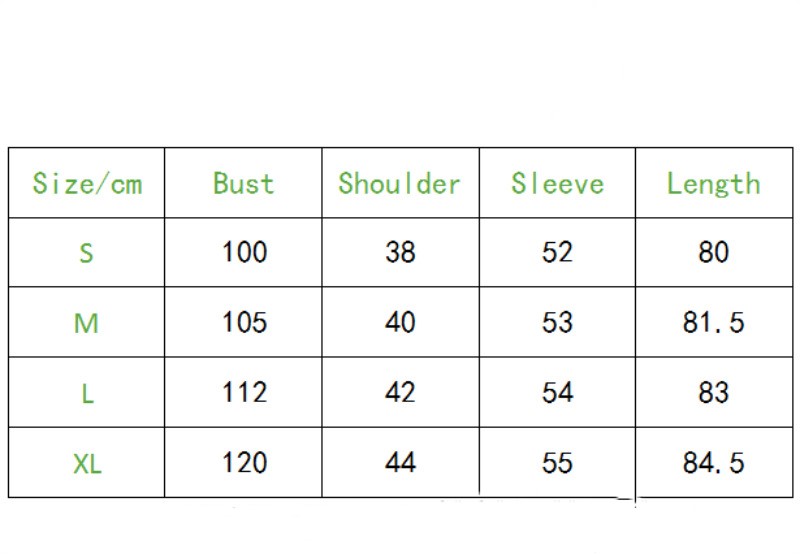
Task: Select the S size row label
Action: (x=87, y=253)
